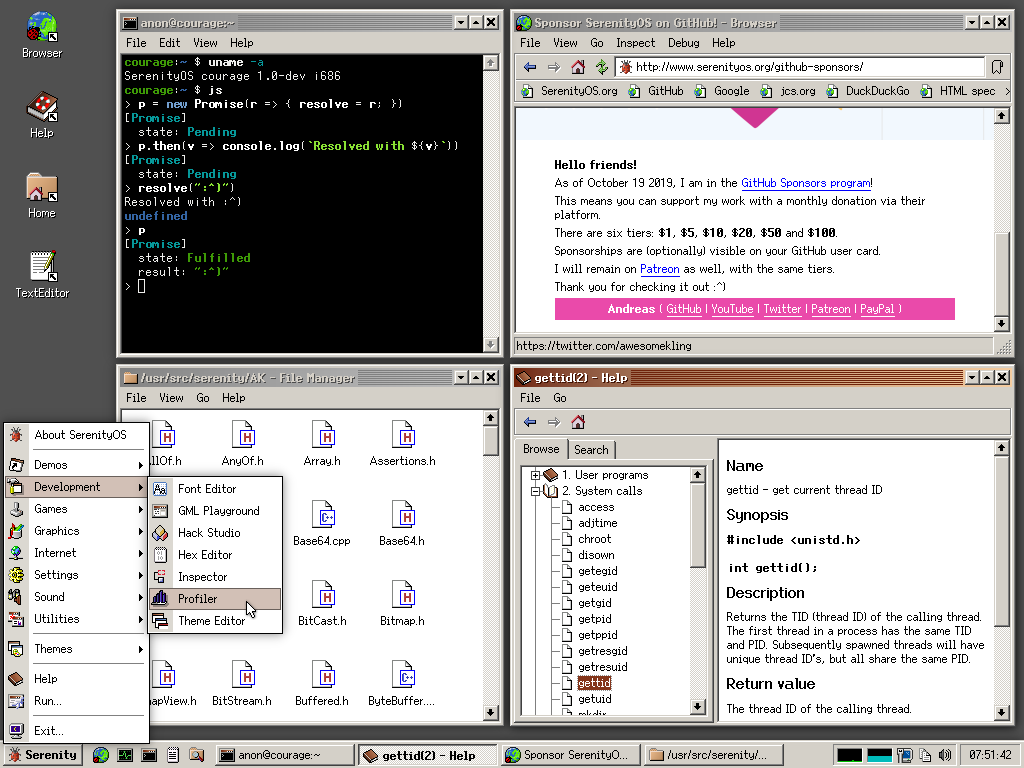This screenshot has height=768, width=1024.
Task: Select 'getpid' in the Help tree
Action: click(595, 619)
